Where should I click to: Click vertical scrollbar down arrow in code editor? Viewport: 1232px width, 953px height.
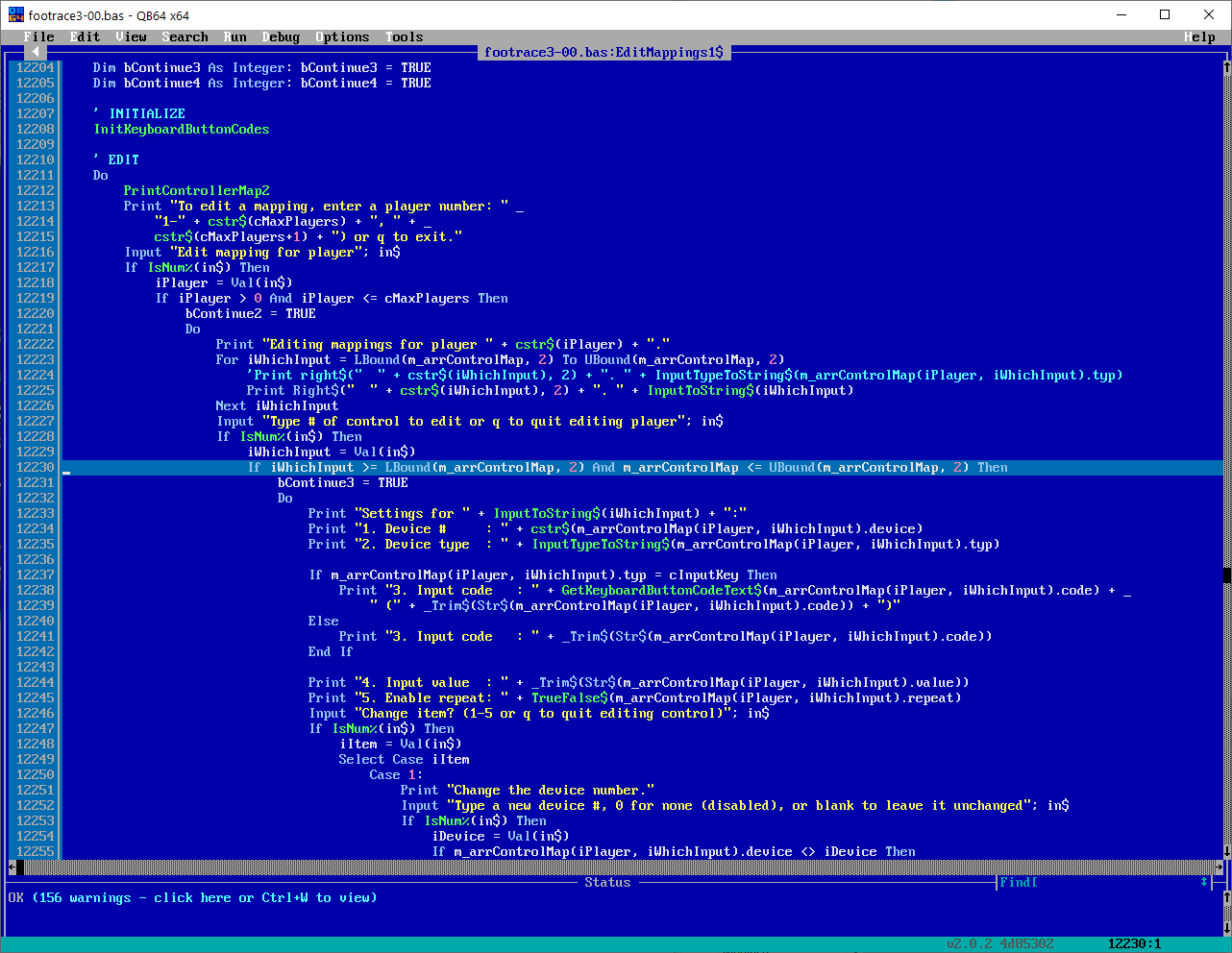tap(1226, 851)
